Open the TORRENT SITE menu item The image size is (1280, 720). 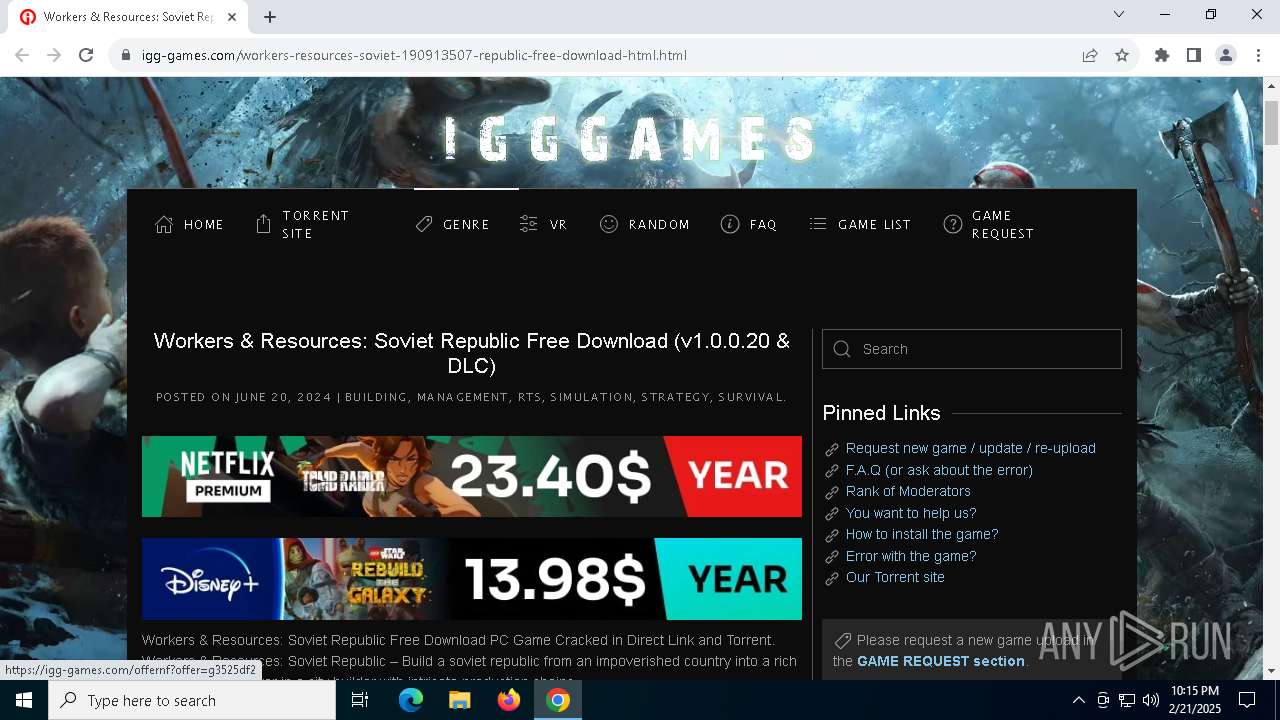click(x=303, y=224)
